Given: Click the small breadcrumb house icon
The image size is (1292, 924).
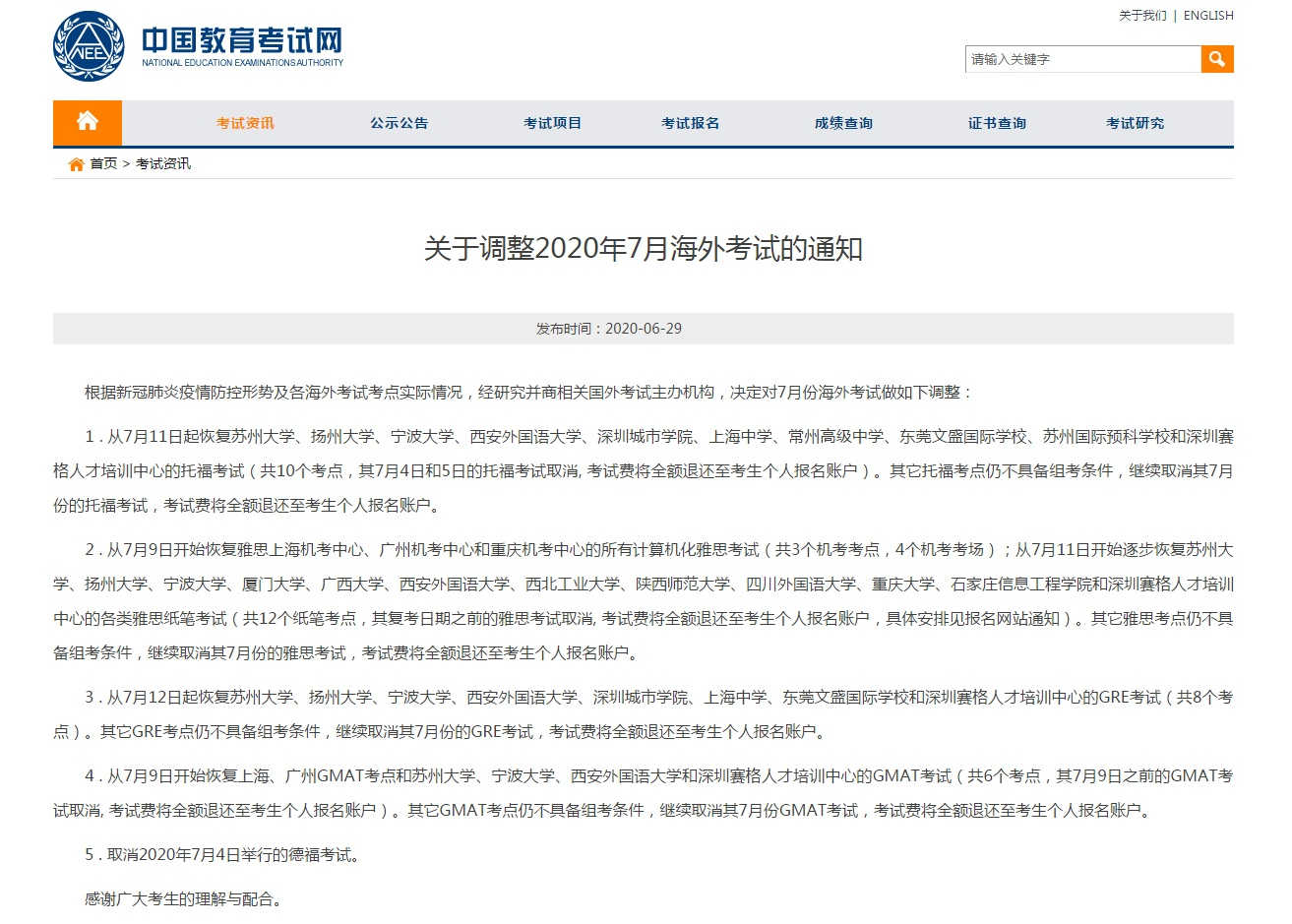Looking at the screenshot, I should [76, 164].
